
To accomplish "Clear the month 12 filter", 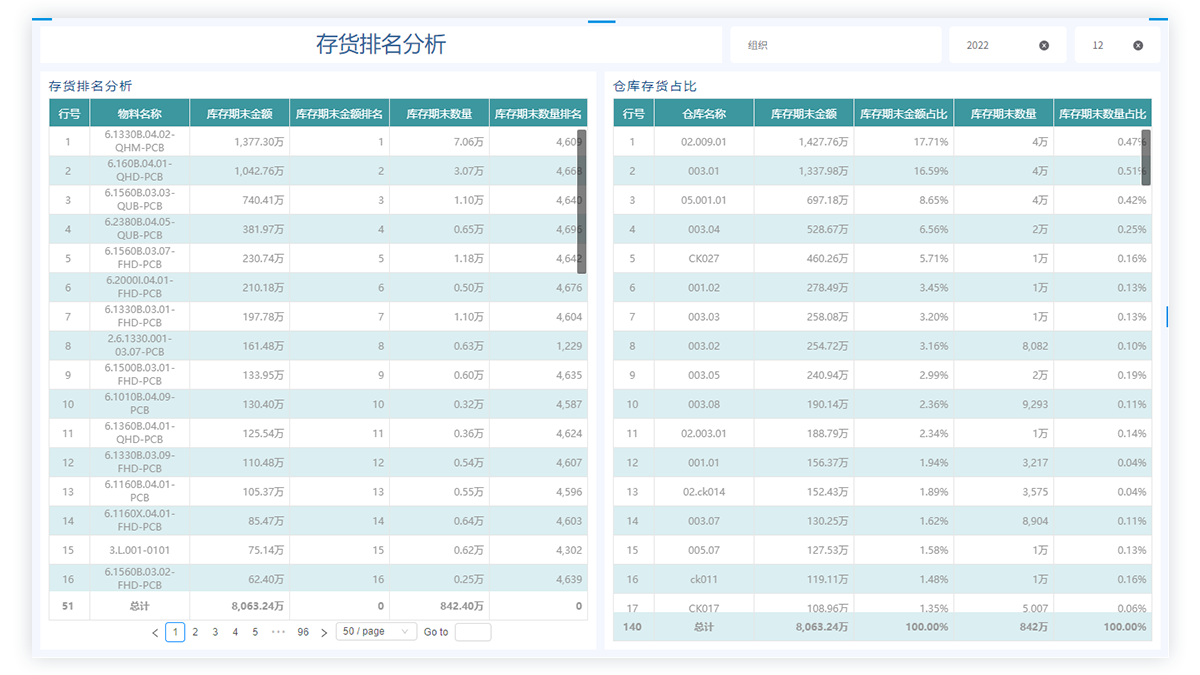I will (x=1138, y=45).
